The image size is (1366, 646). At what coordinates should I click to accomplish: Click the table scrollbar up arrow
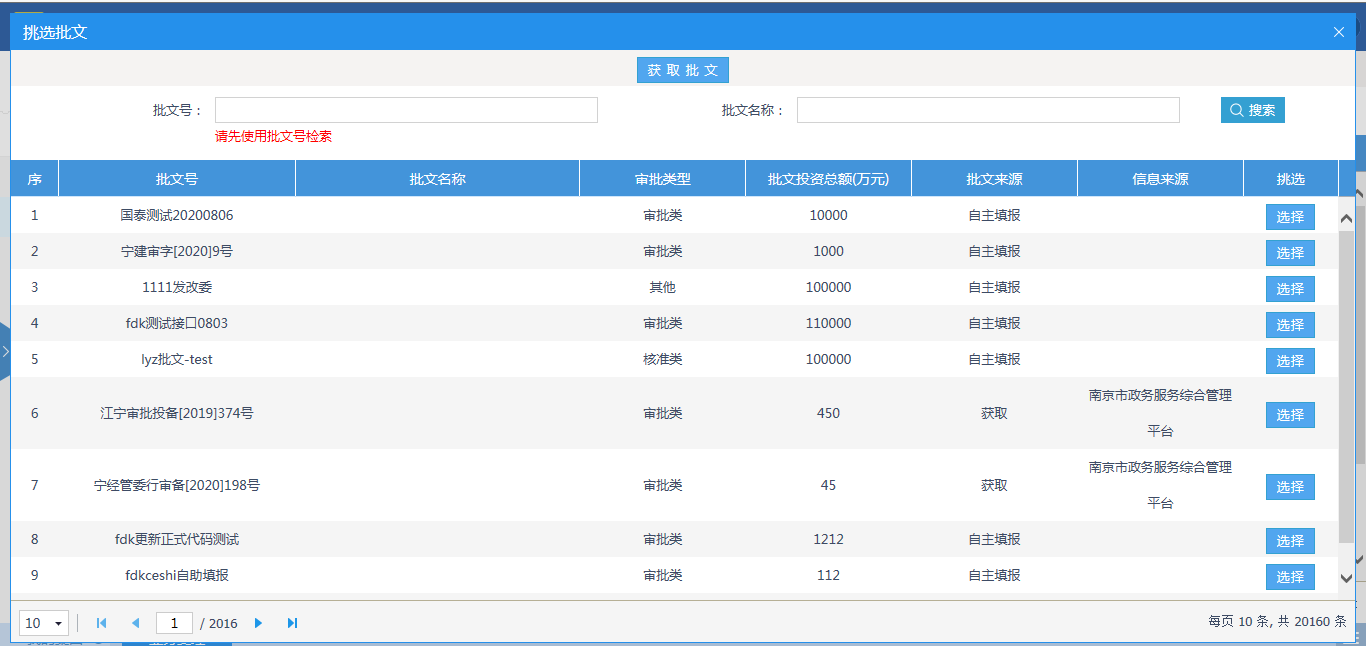click(1346, 219)
